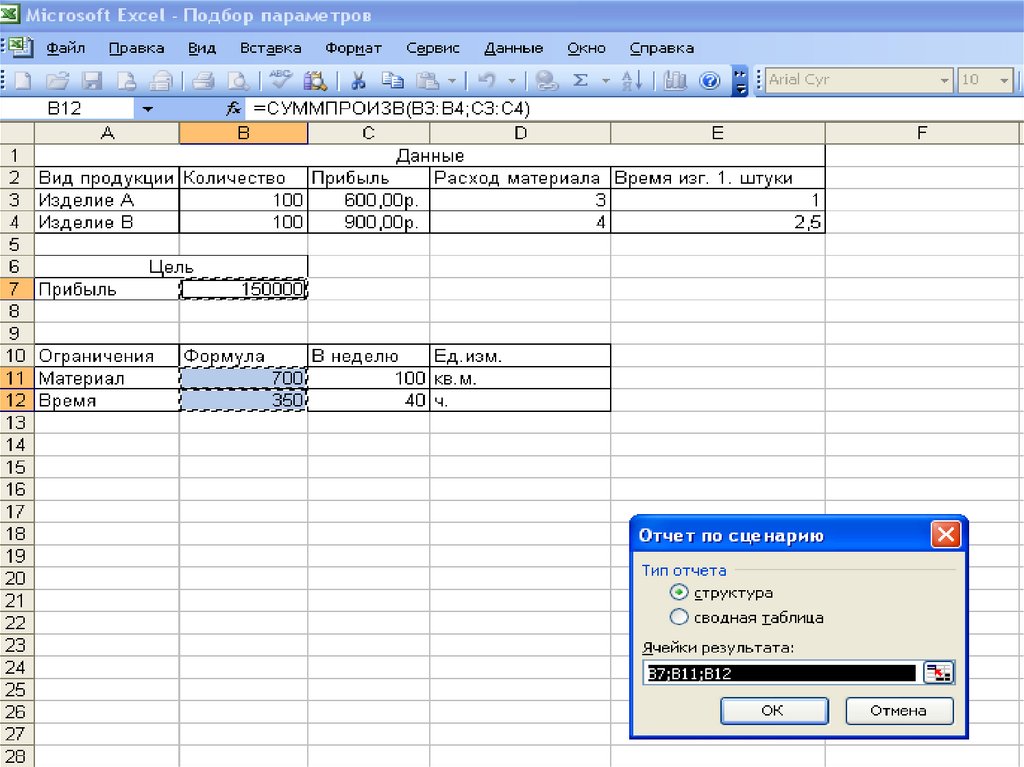
Task: Click Отмена in the scenario report dialog
Action: [x=899, y=711]
